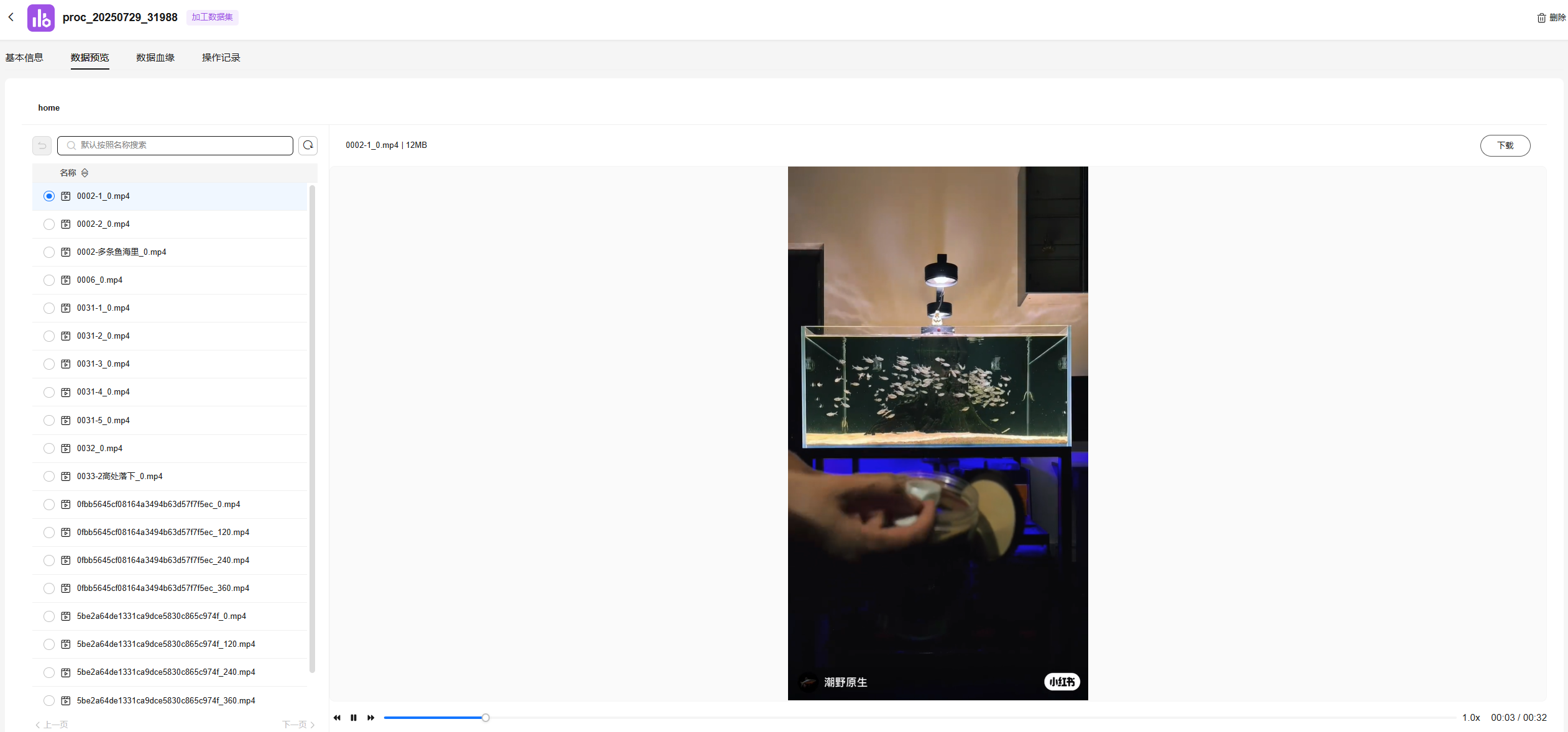Focus the 默认按照名称搜索 search field
Screen dimensions: 1568x732
point(175,145)
